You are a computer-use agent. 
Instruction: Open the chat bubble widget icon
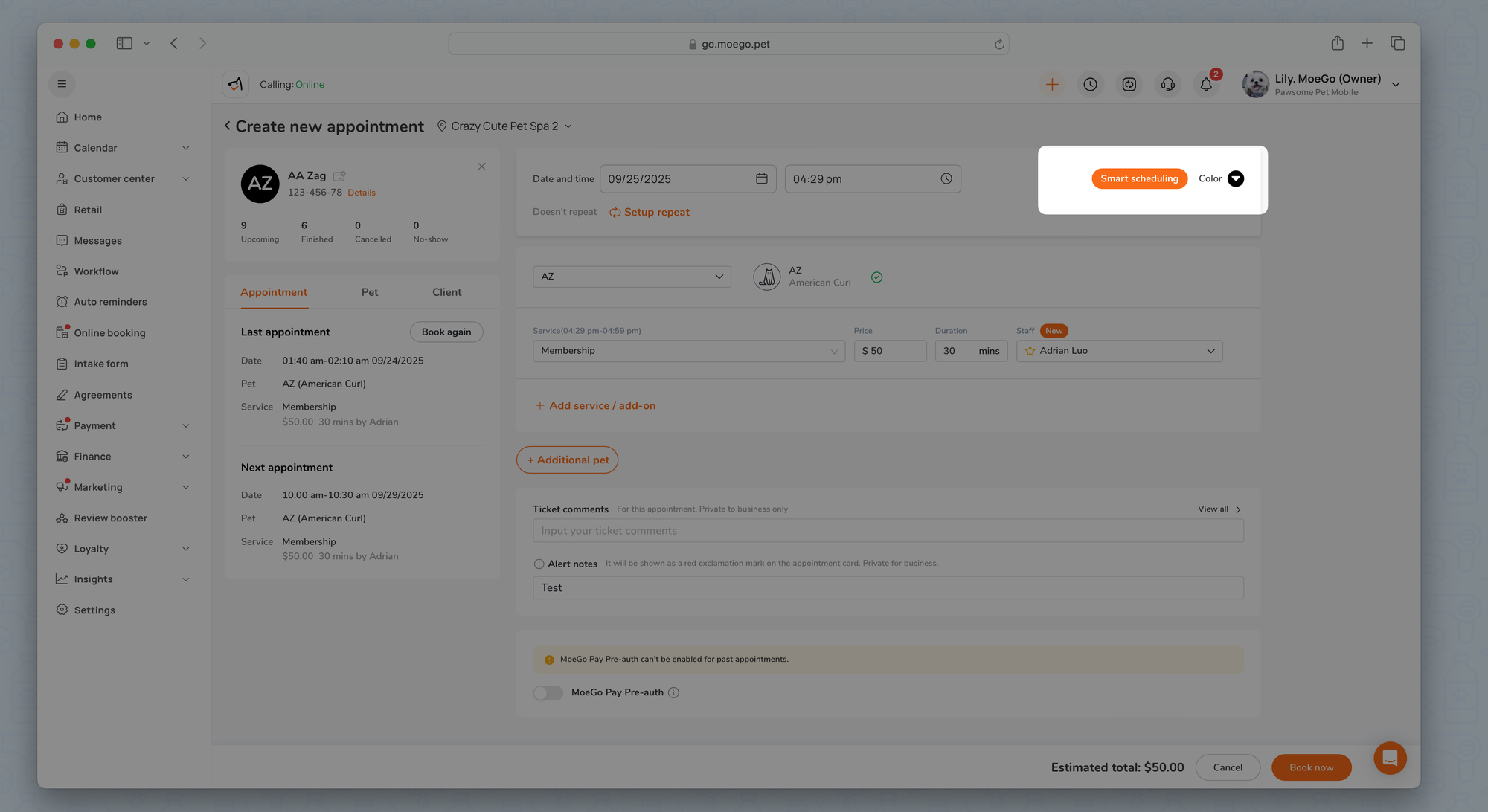(x=1389, y=758)
